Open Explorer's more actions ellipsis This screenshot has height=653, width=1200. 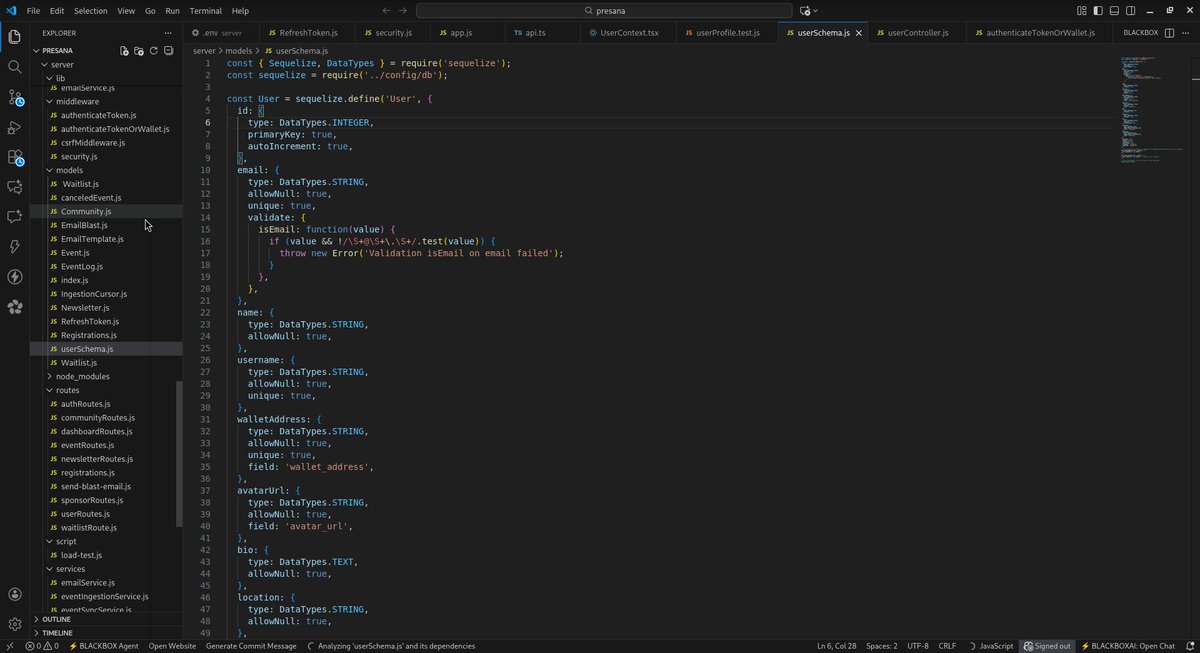click(168, 33)
